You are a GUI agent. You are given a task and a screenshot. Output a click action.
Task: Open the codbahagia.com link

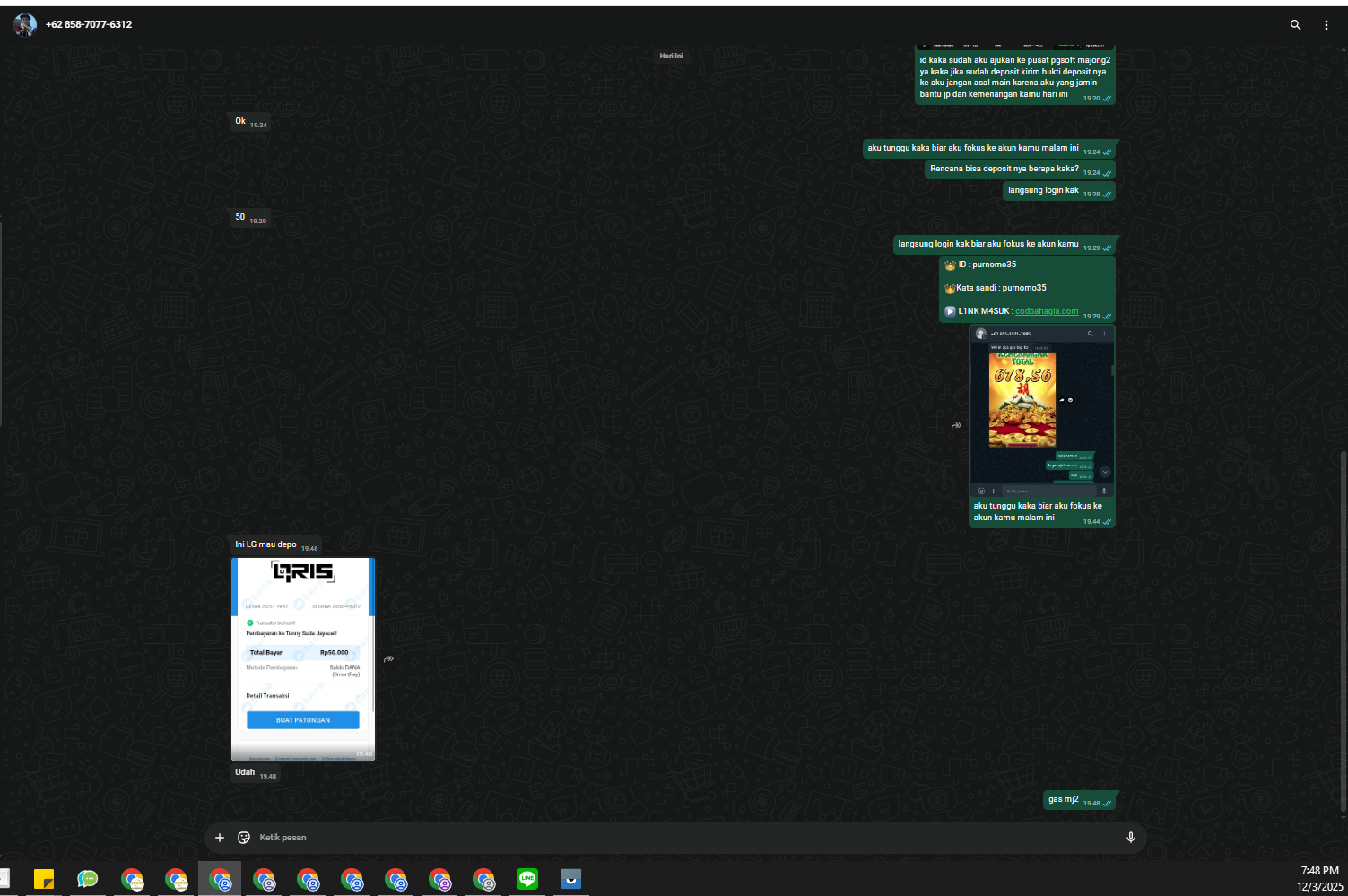tap(1047, 311)
